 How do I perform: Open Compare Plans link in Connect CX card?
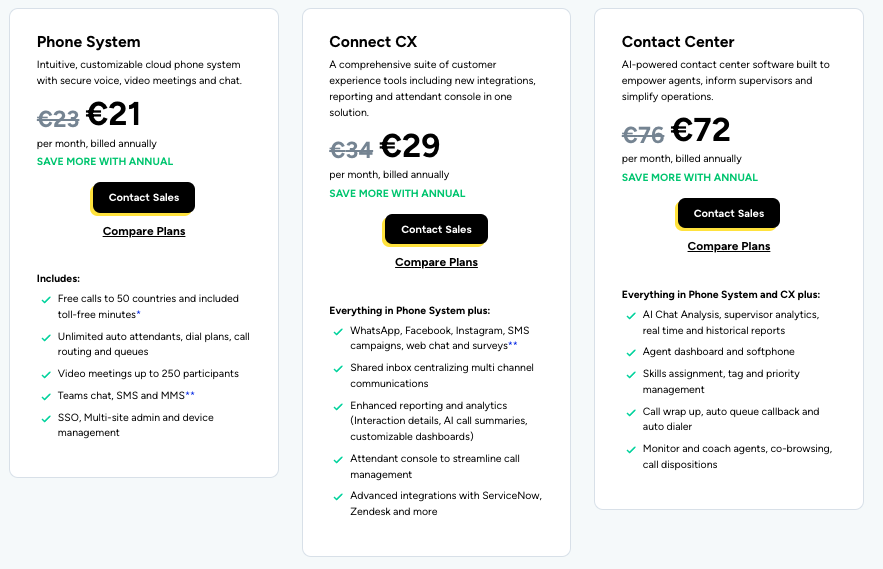436,263
